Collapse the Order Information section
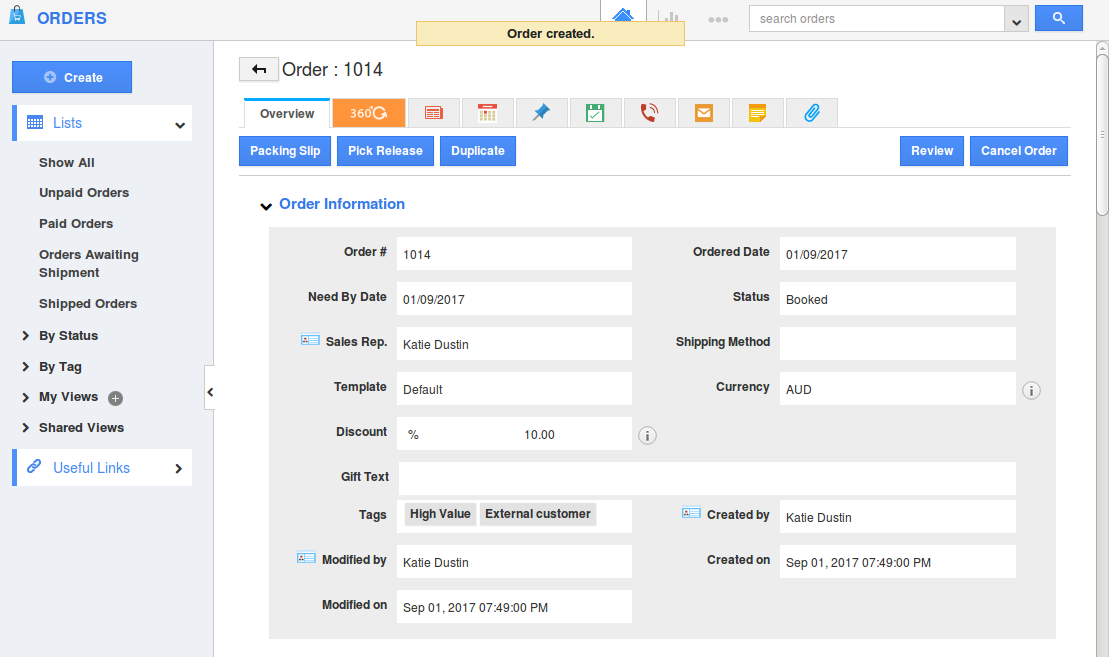This screenshot has width=1110, height=657. [x=266, y=206]
